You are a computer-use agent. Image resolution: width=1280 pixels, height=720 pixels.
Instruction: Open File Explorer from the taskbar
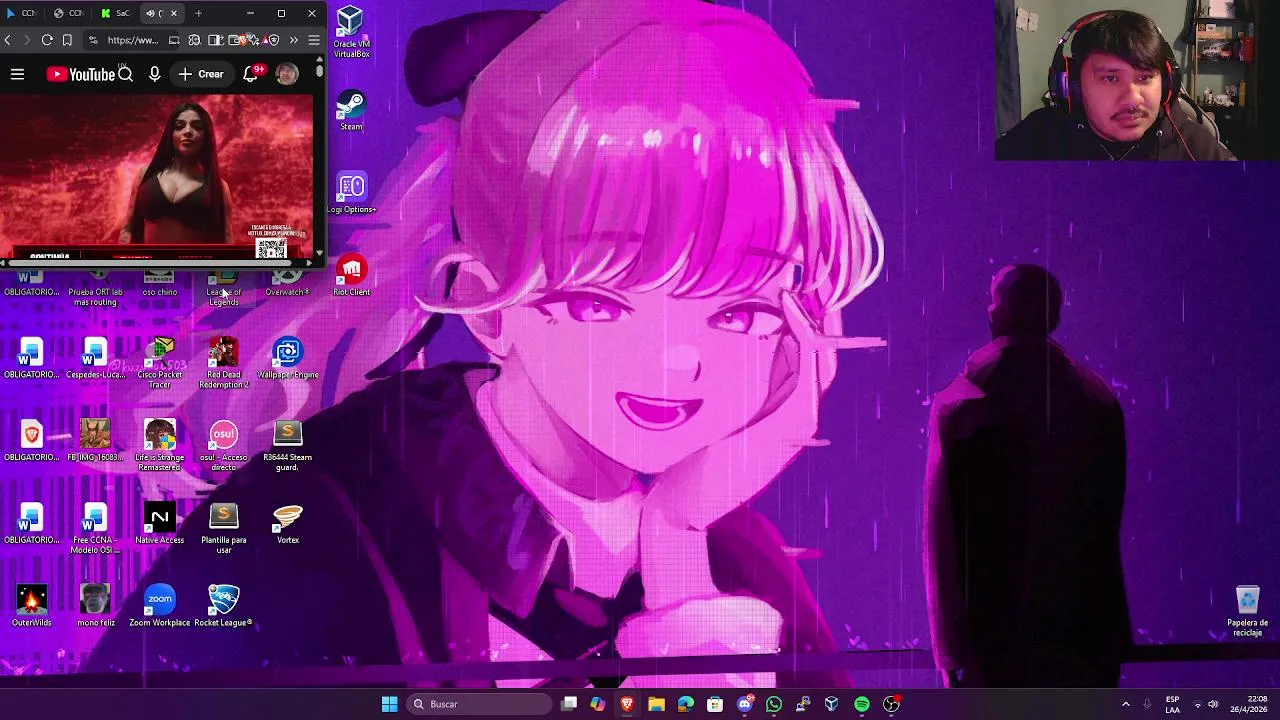point(656,704)
